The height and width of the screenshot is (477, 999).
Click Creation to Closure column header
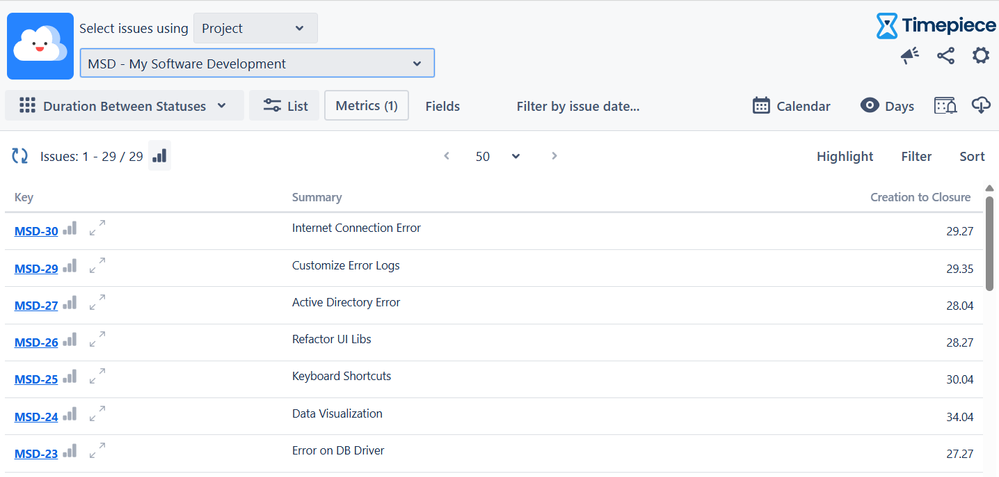921,197
